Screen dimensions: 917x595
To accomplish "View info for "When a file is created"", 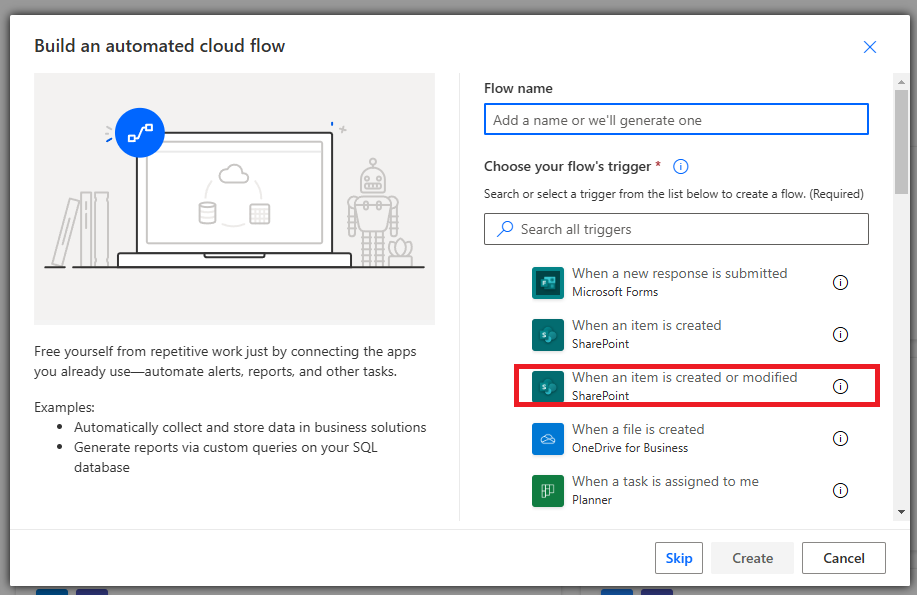I will [x=841, y=438].
